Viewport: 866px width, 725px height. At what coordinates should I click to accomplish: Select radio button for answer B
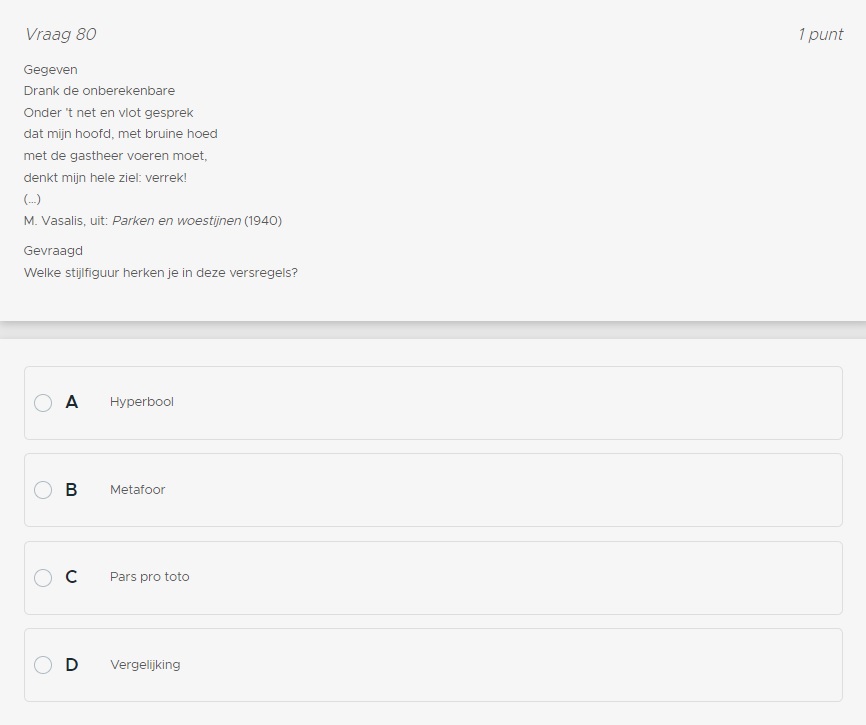click(43, 490)
